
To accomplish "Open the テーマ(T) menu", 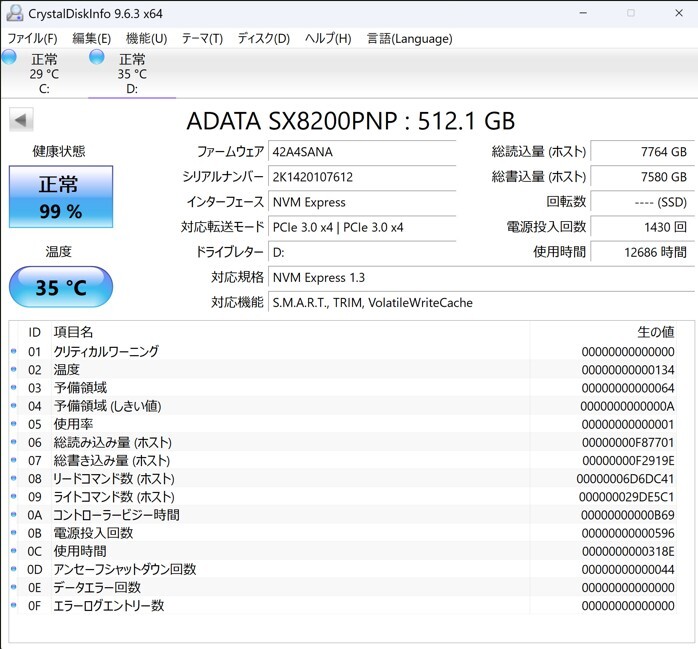I will (x=202, y=39).
